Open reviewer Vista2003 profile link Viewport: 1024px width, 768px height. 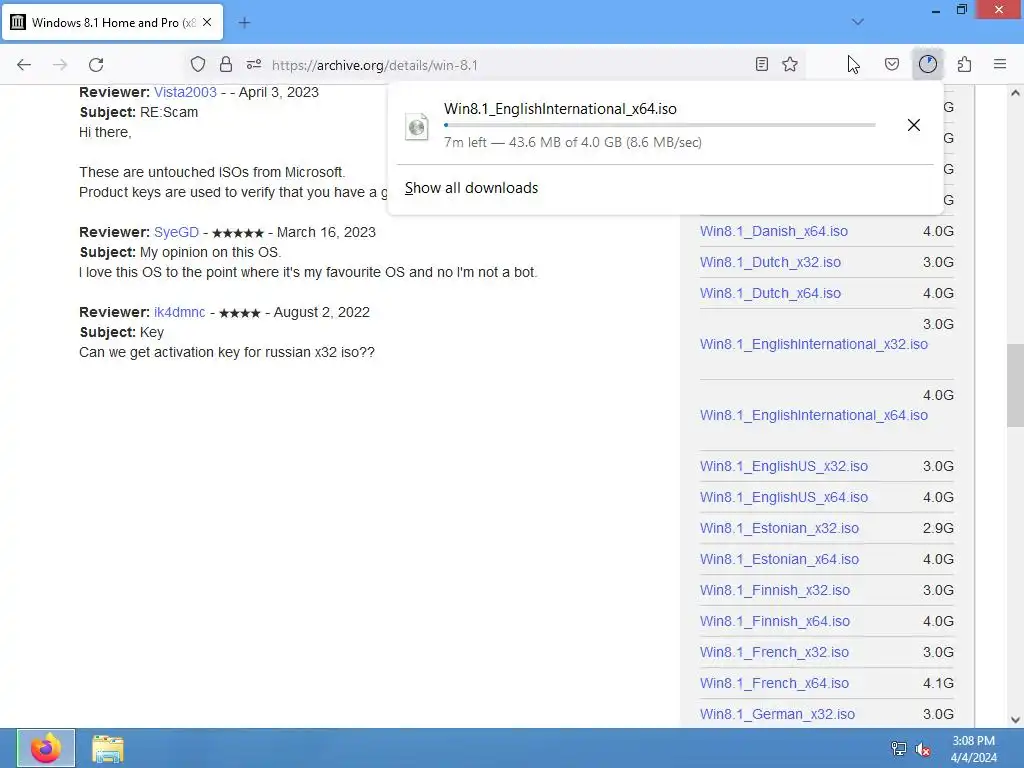click(x=185, y=92)
